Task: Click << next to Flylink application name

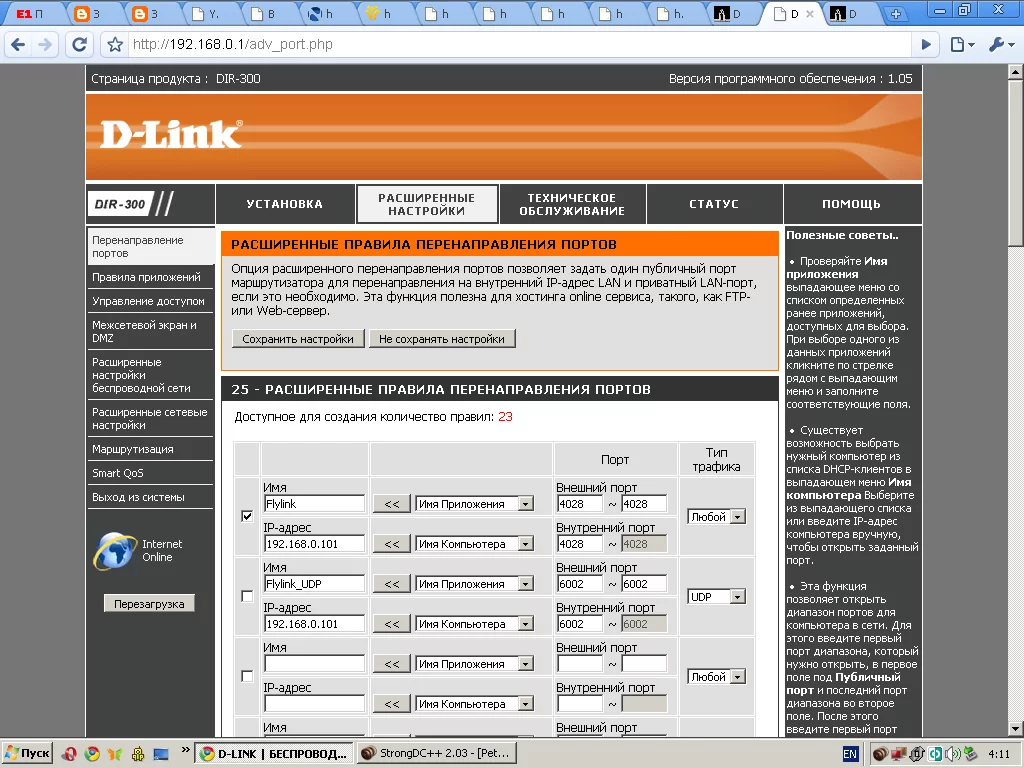Action: pyautogui.click(x=392, y=504)
